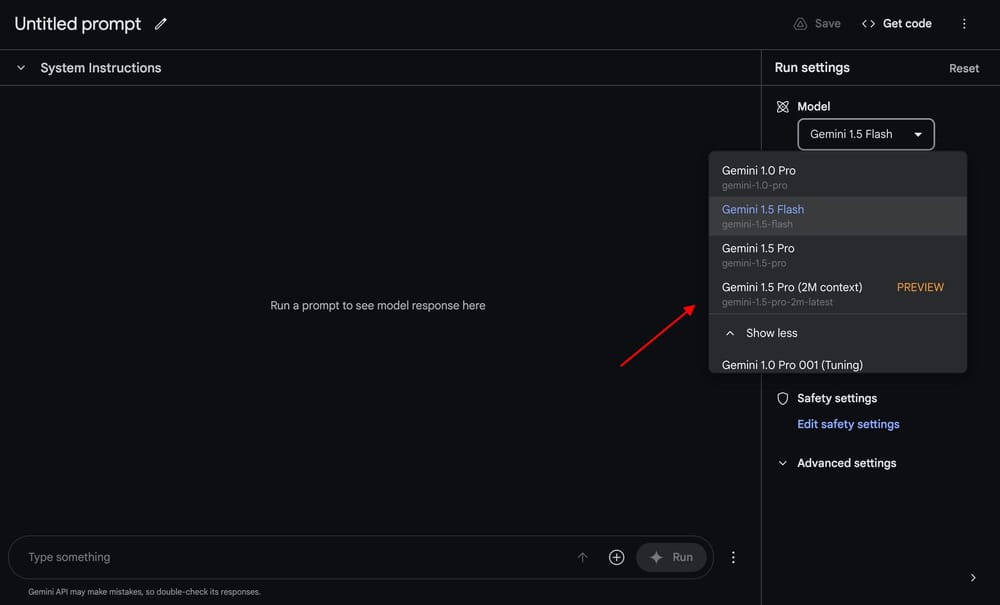Click the plus icon to add media

pos(616,557)
